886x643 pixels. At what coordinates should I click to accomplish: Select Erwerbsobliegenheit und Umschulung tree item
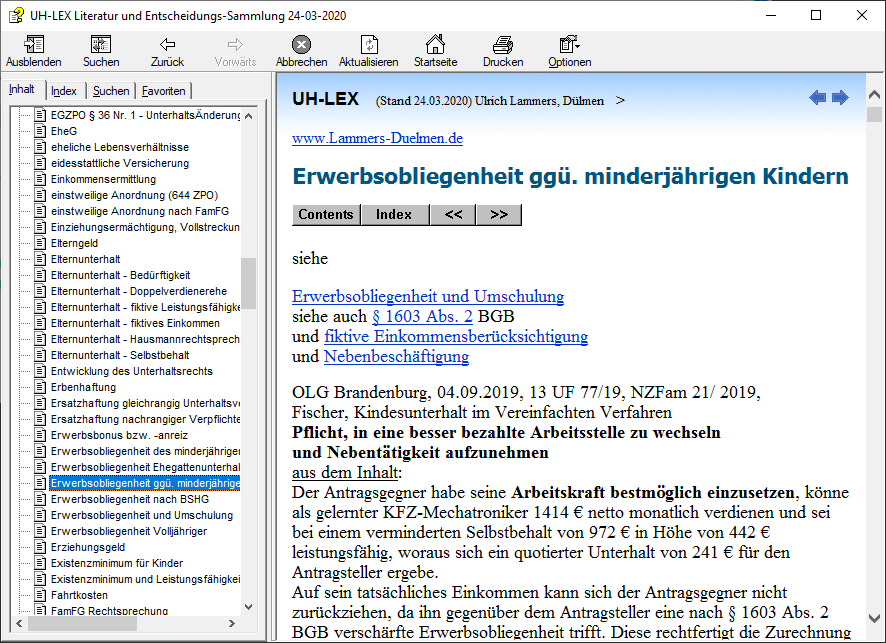coord(142,515)
